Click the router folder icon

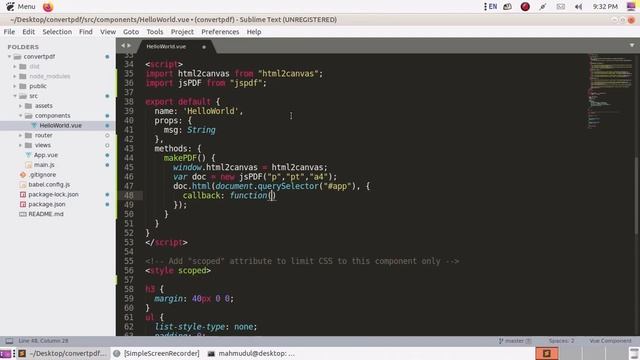28,135
